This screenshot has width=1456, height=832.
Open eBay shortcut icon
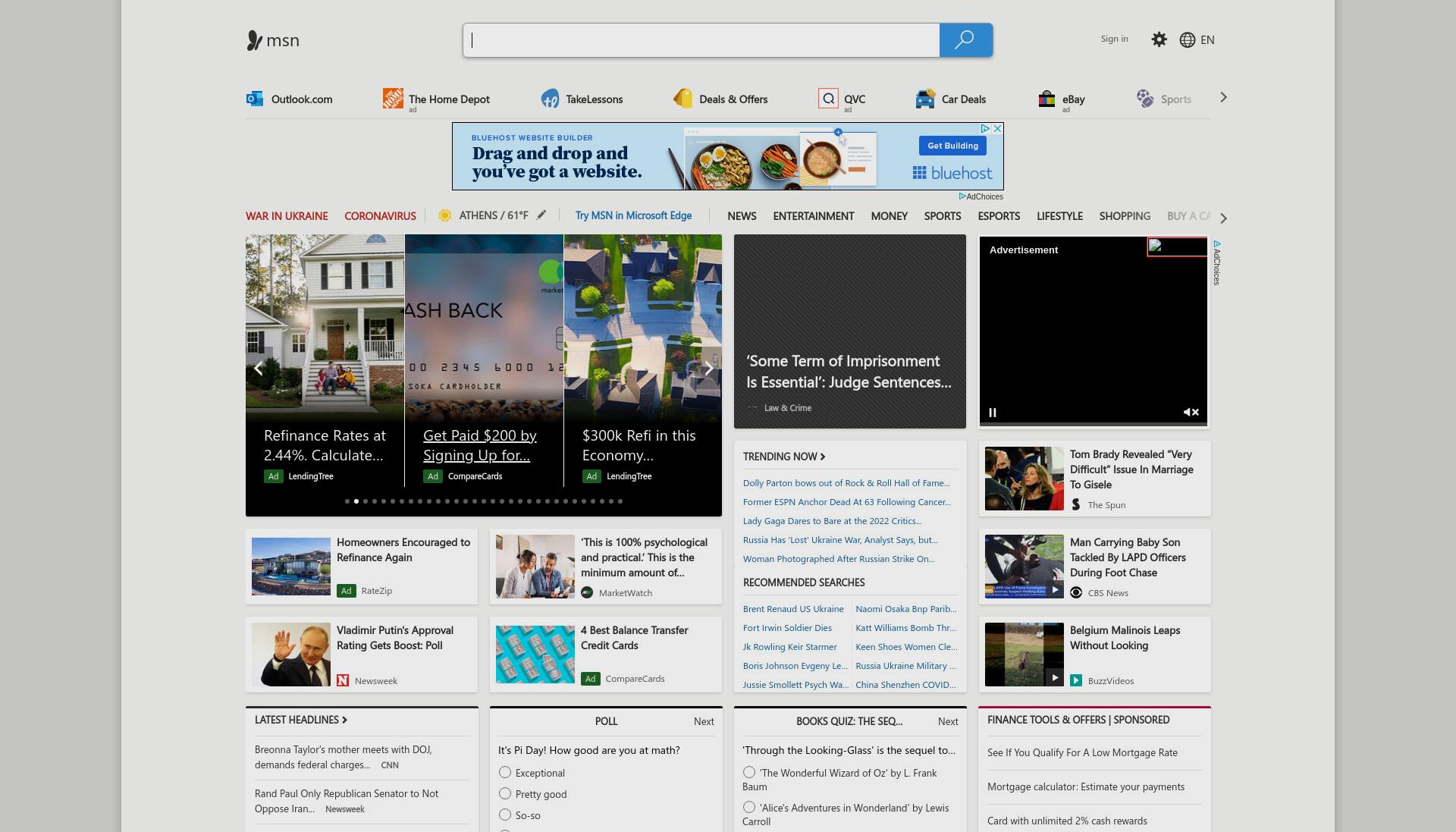pyautogui.click(x=1046, y=99)
